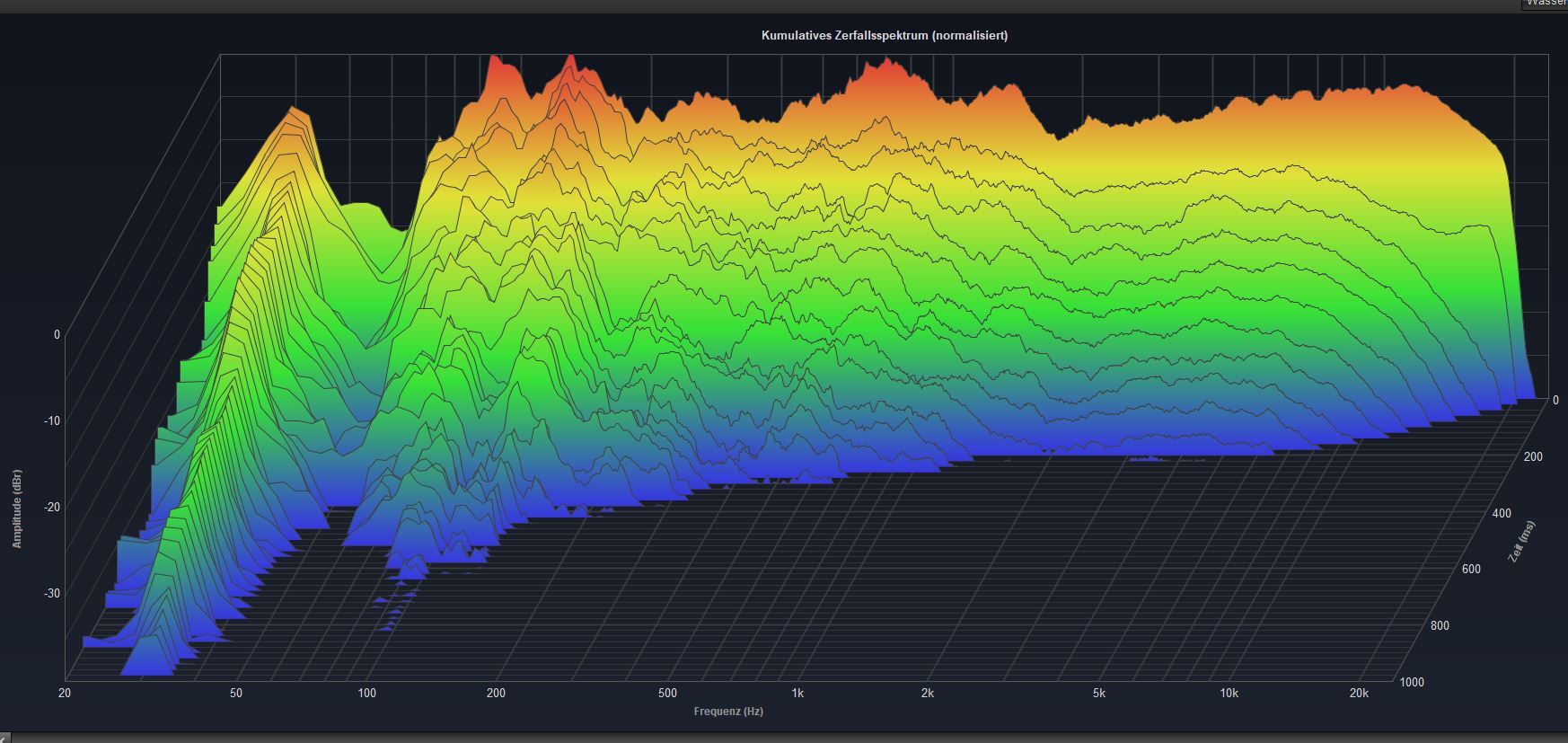Viewport: 1568px width, 743px height.
Task: Click the 800 ms time axis label
Action: coord(1440,626)
